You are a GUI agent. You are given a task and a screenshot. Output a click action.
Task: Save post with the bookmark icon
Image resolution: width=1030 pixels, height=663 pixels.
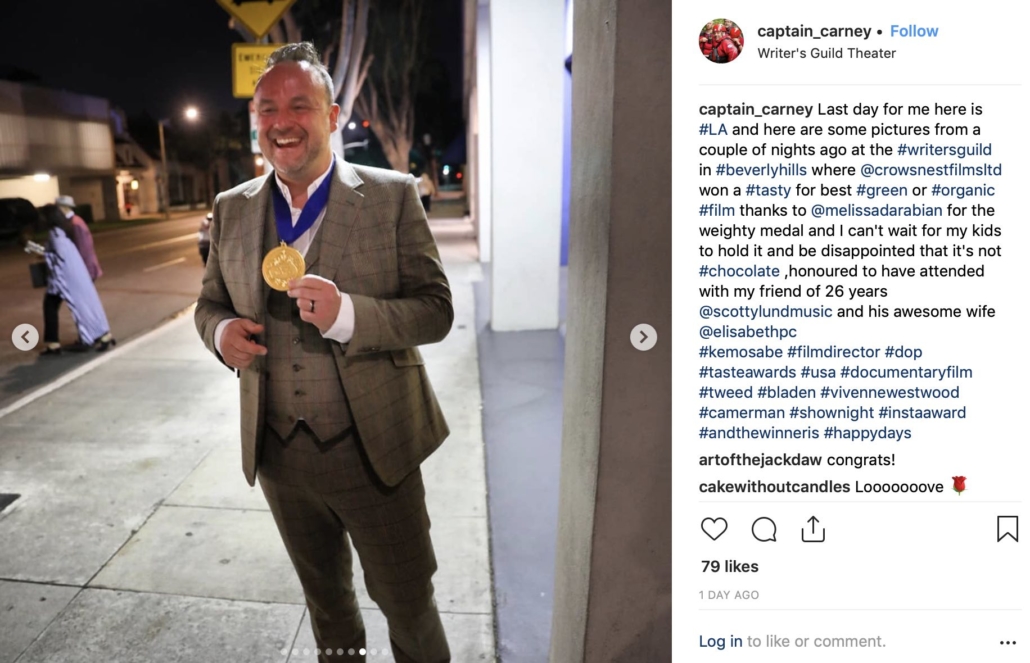pos(1007,529)
